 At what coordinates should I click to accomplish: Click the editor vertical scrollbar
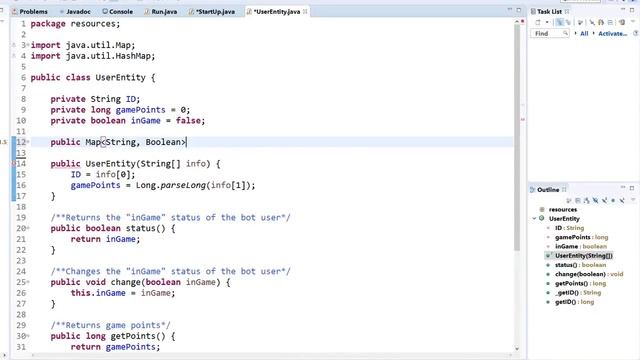pos(517,138)
